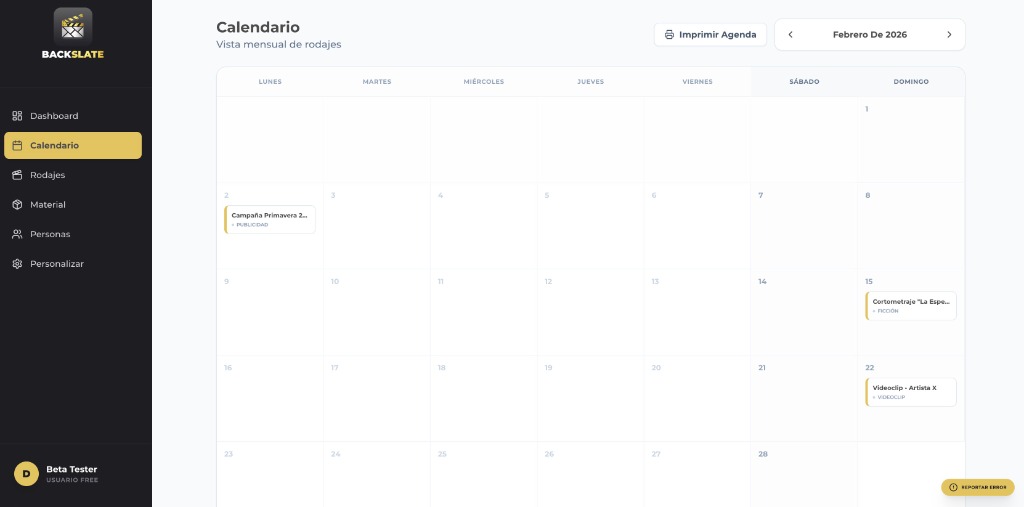Viewport: 1024px width, 507px height.
Task: Click the Vista mensual de rodajes subtitle
Action: point(279,44)
